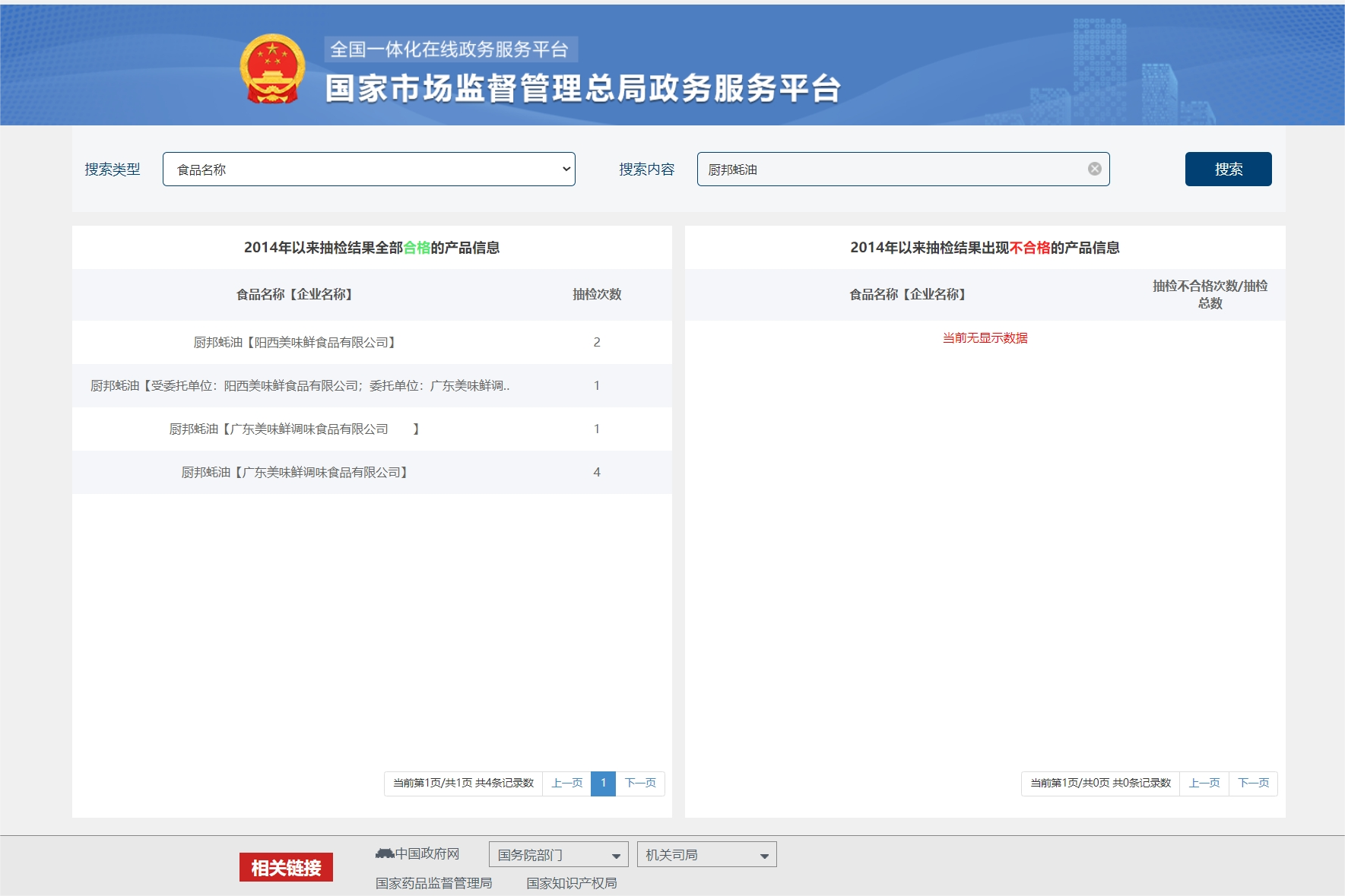The width and height of the screenshot is (1345, 896).
Task: Expand the 机关司局 dropdown list
Action: coord(707,853)
